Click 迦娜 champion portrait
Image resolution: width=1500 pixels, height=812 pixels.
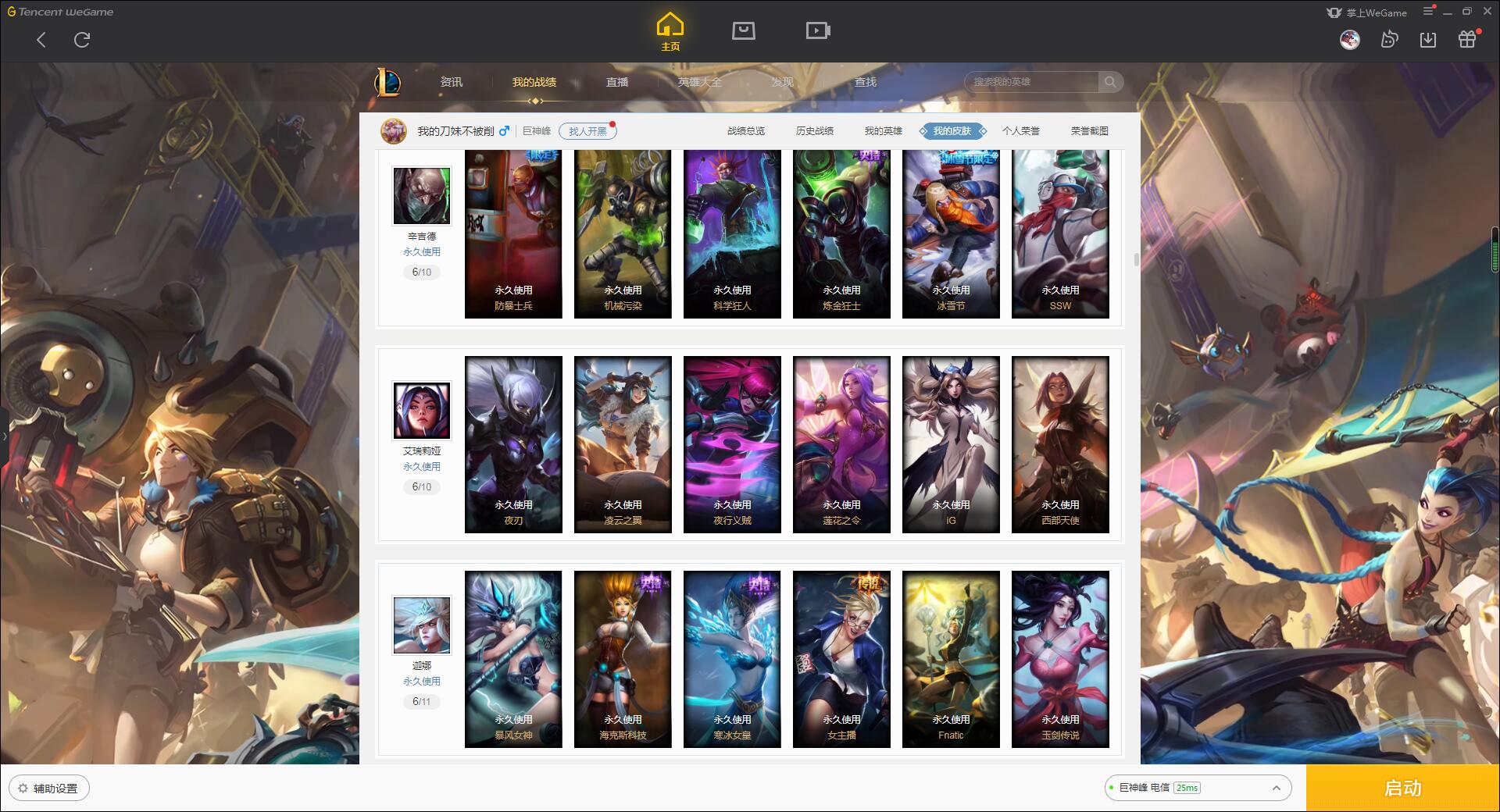click(x=422, y=625)
